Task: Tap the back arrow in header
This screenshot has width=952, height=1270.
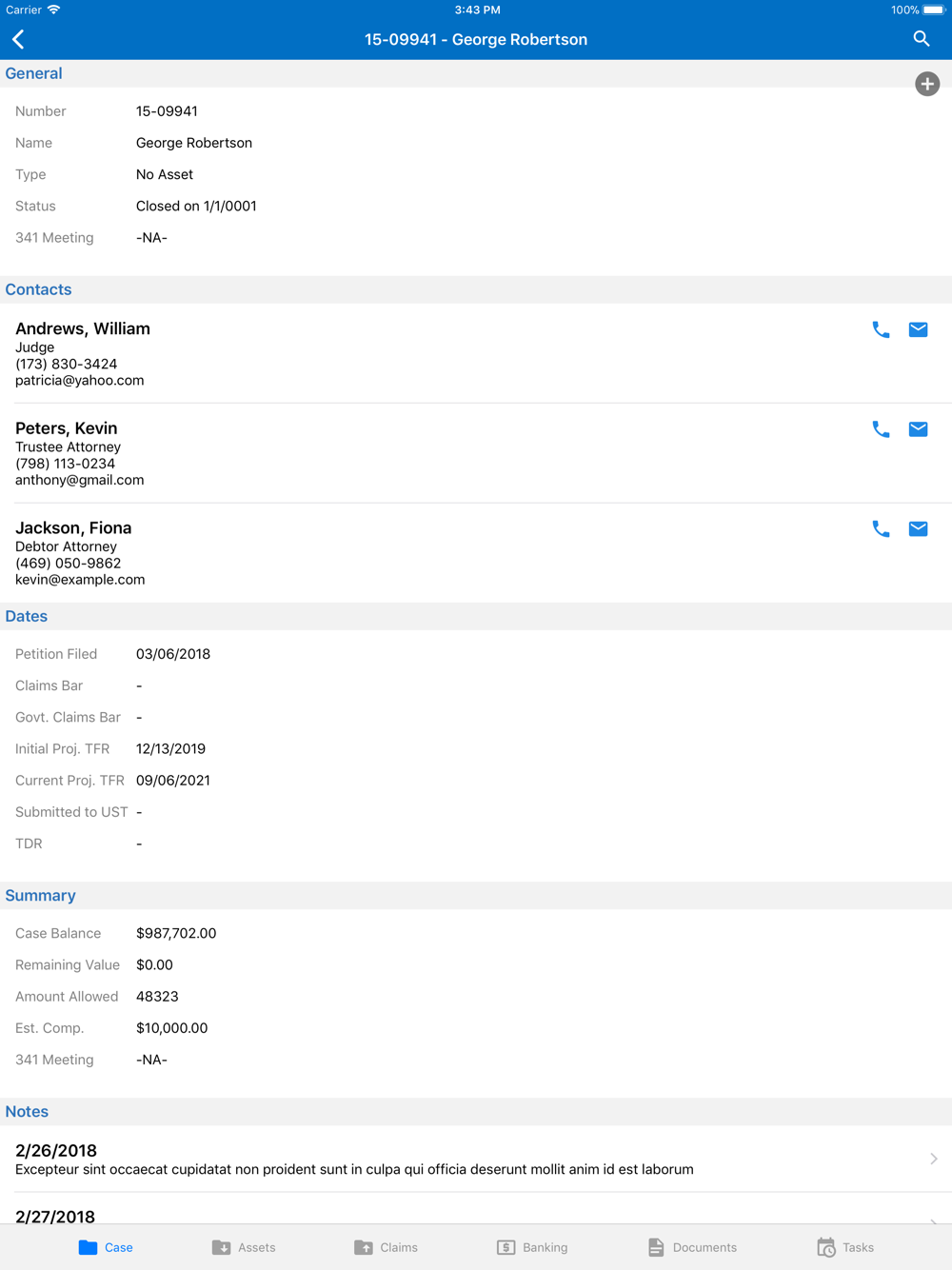Action: (19, 39)
